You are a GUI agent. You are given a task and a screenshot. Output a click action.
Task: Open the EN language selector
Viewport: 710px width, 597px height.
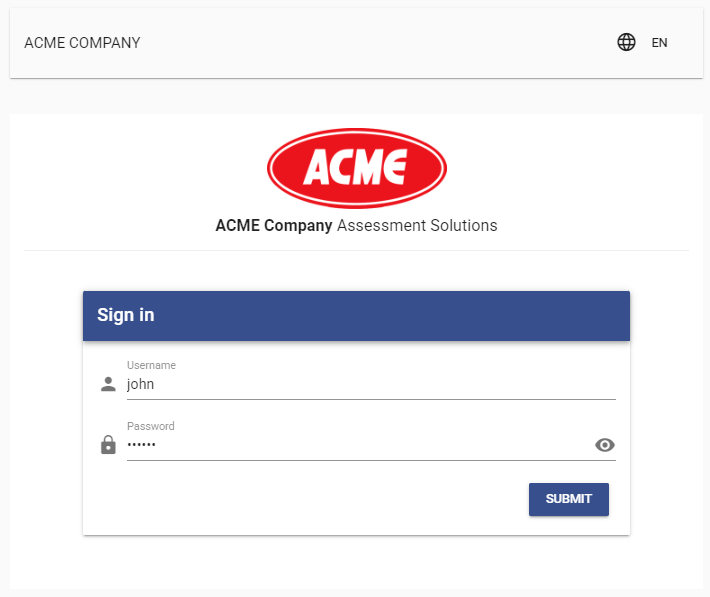659,43
